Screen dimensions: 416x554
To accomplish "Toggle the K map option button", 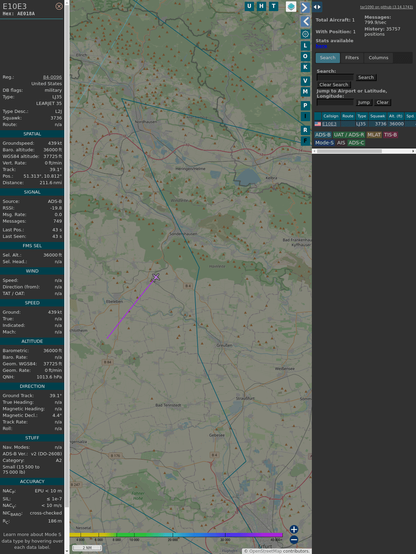I will (305, 67).
